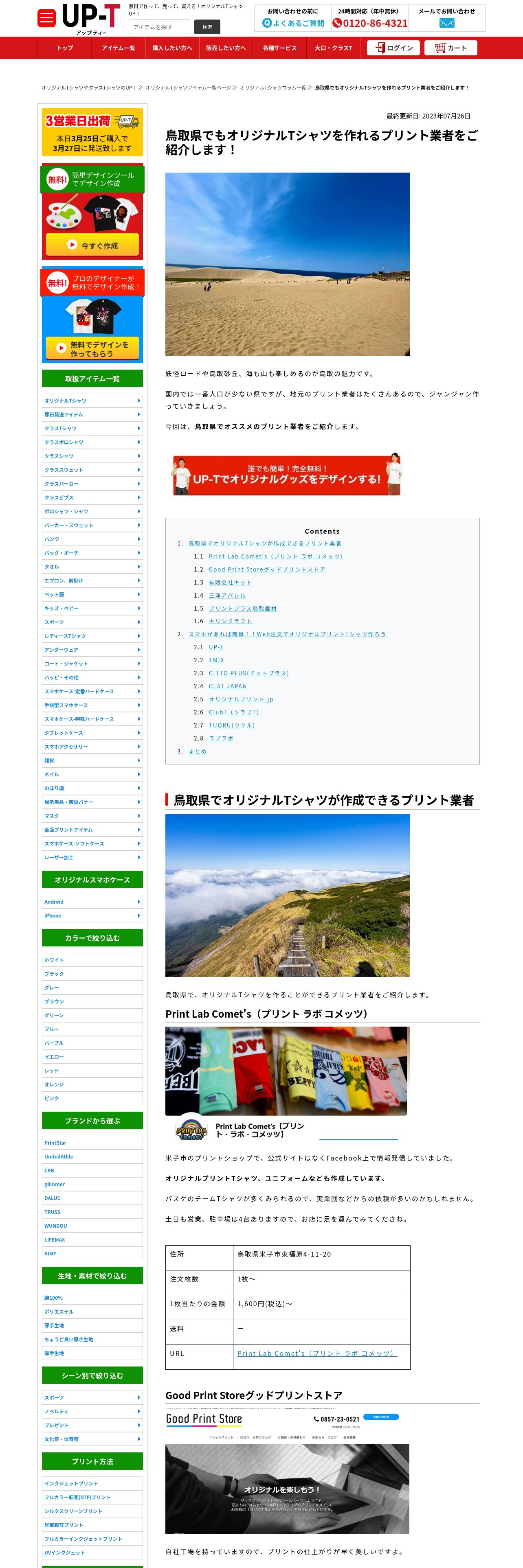
Task: Filter by レッド color
Action: (x=92, y=1071)
